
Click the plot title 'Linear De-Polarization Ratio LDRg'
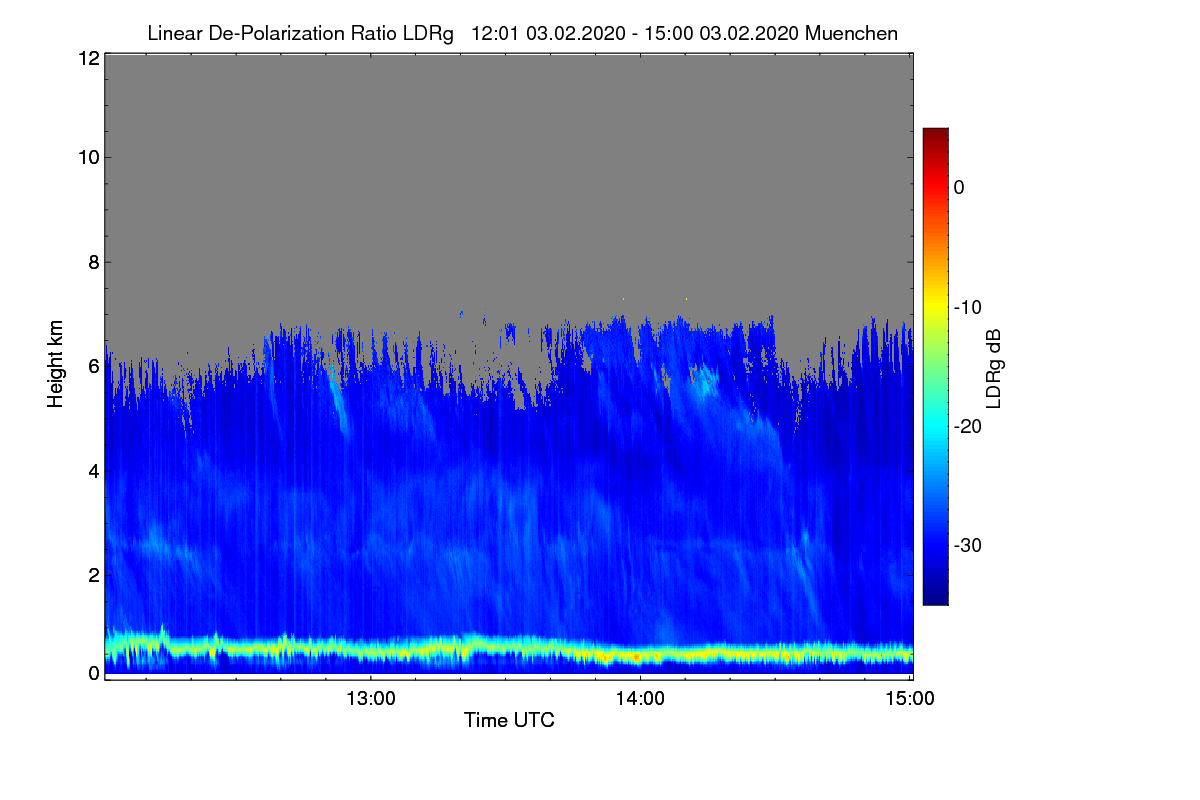coord(300,33)
